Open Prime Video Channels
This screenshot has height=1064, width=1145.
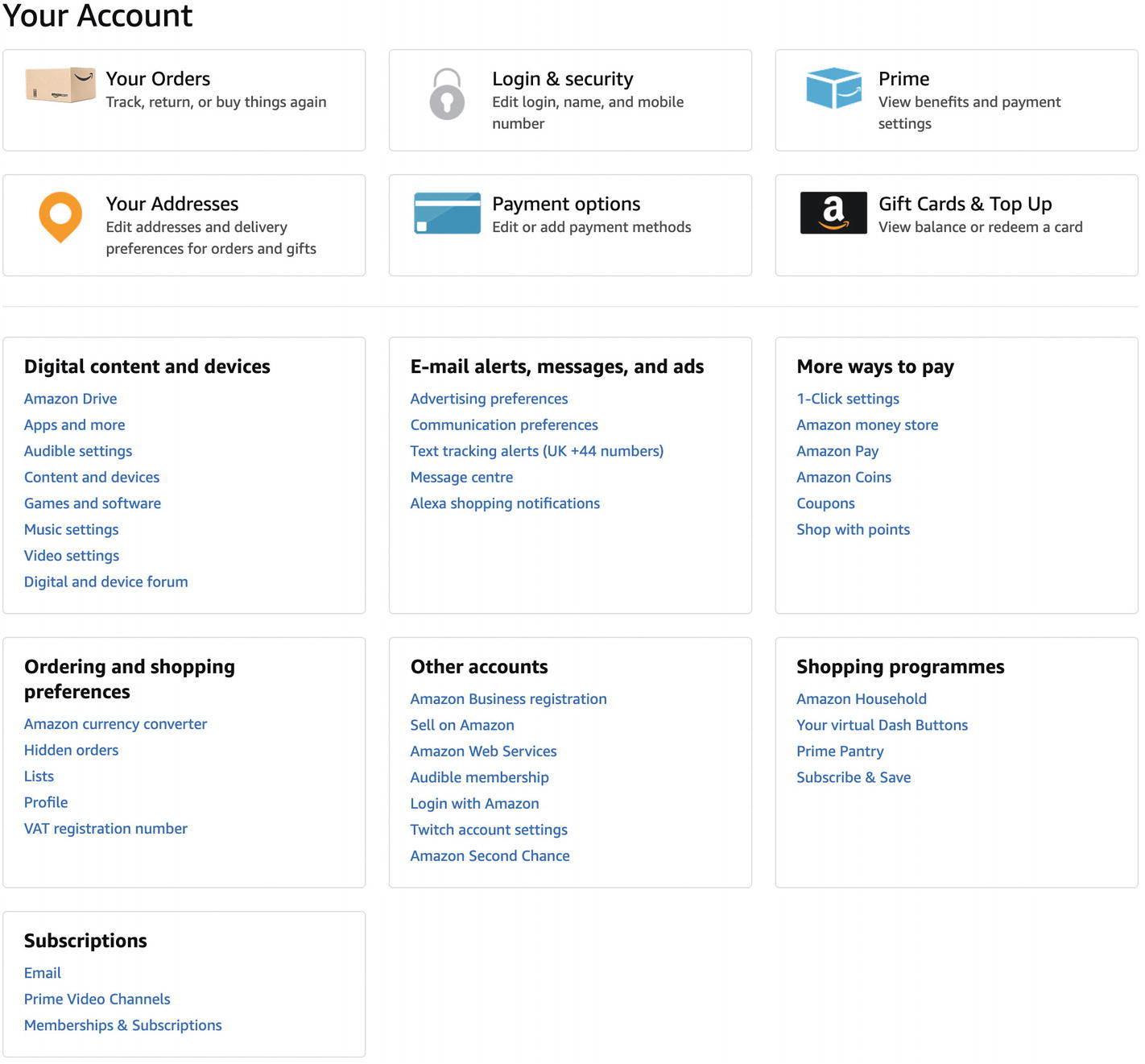pos(97,1000)
